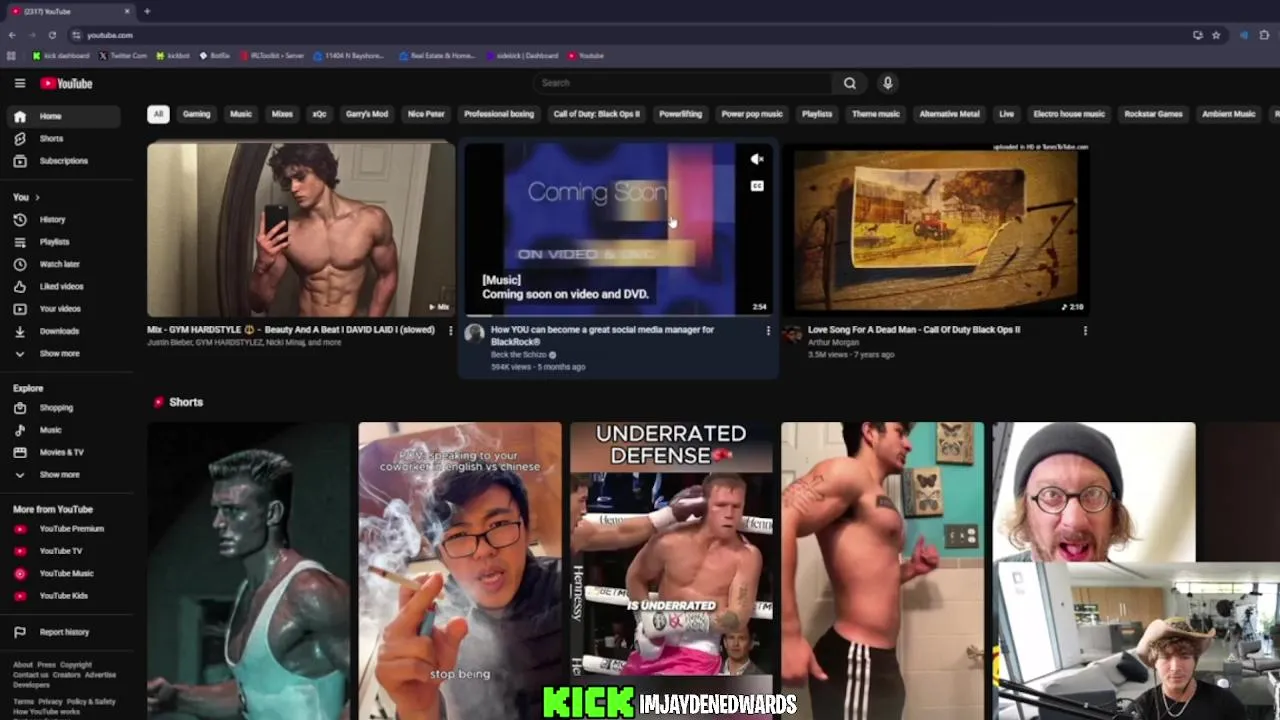Expand the You section chevron
The image size is (1280, 720).
37,197
